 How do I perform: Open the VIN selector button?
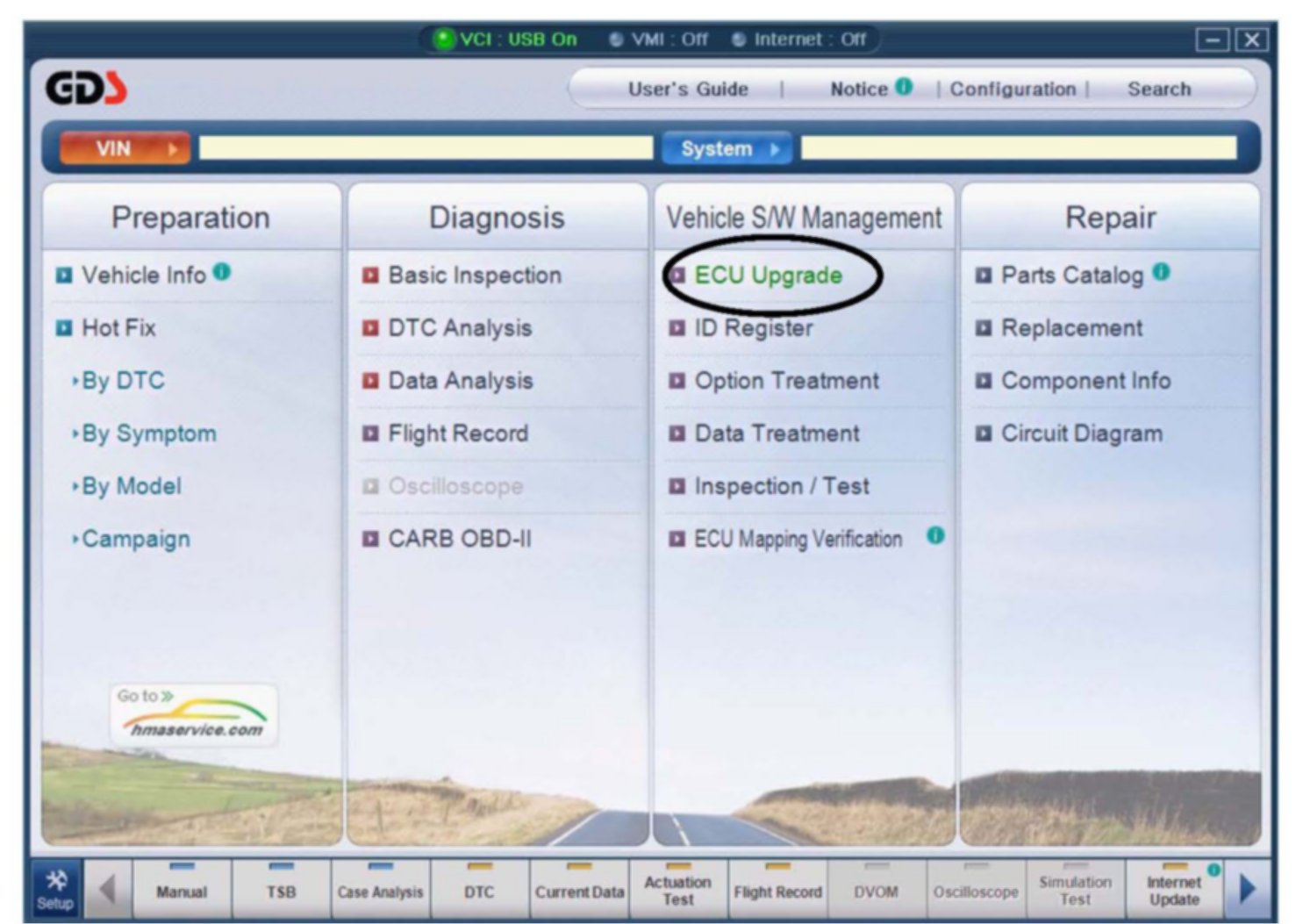[125, 148]
